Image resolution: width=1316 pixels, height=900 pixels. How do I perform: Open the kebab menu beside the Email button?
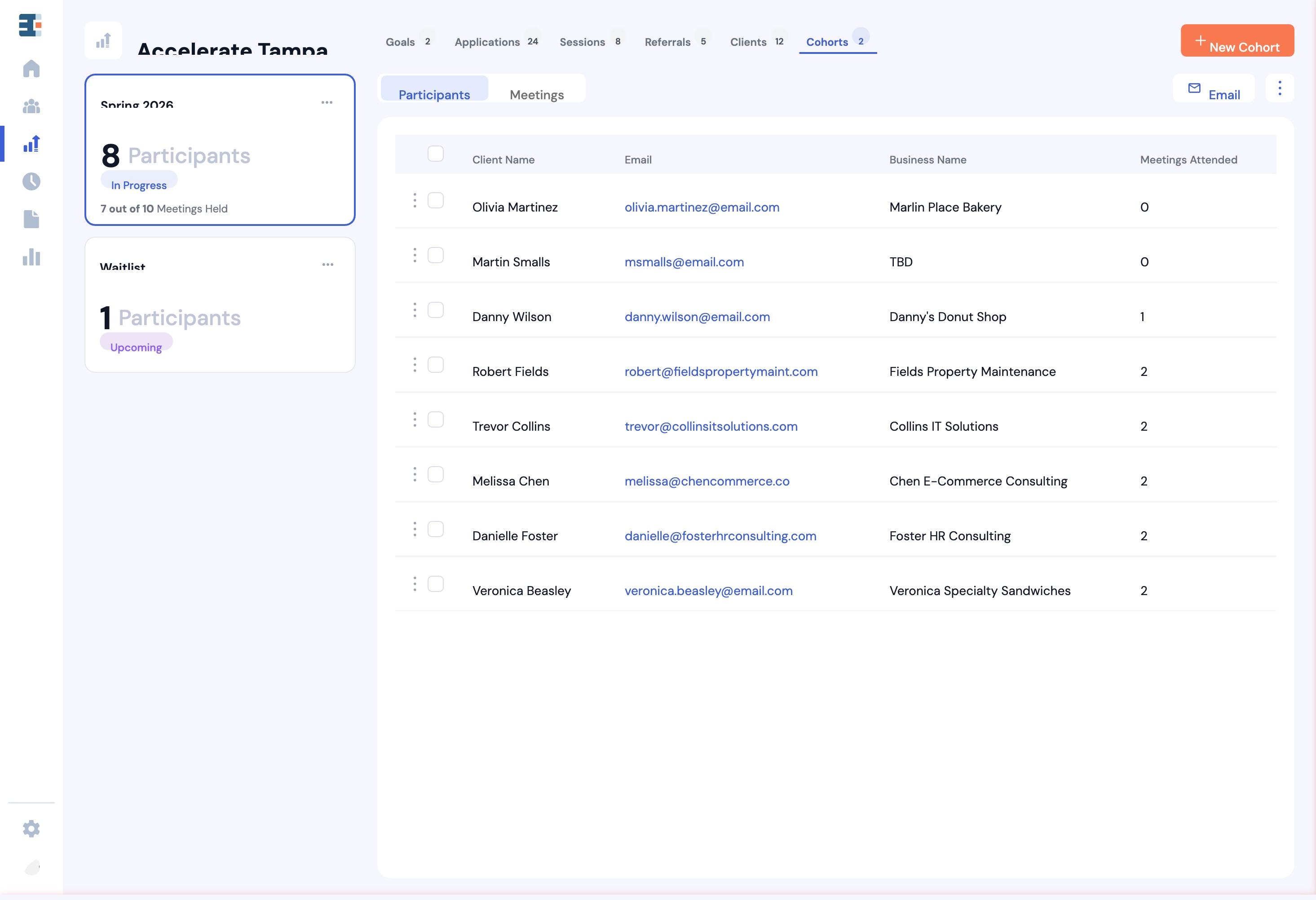click(1280, 88)
